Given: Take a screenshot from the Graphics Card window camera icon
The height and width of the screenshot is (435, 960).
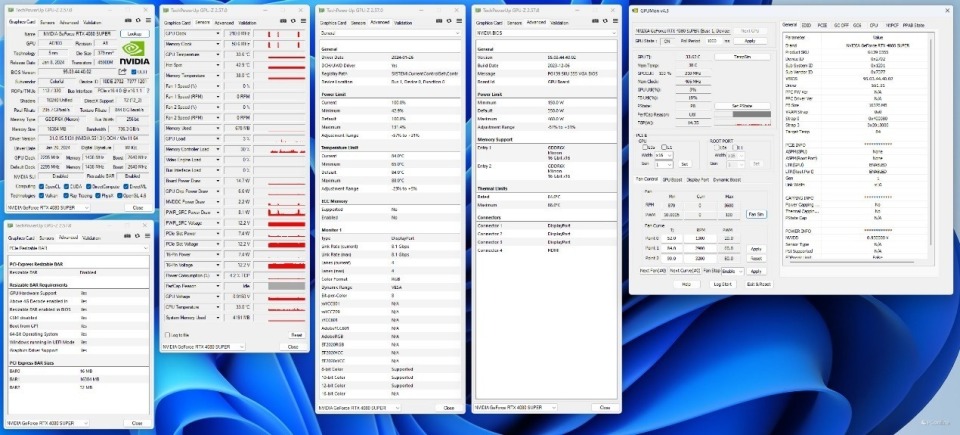Looking at the screenshot, I should tap(129, 21).
